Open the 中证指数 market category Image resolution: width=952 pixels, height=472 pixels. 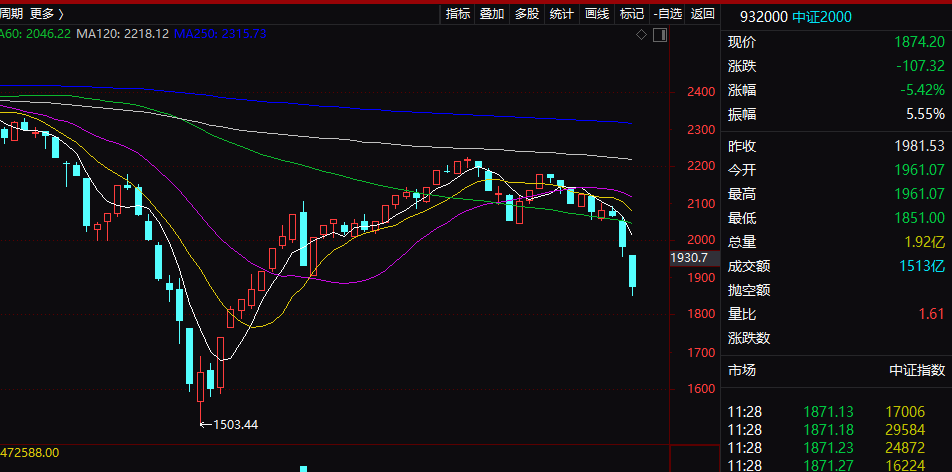(x=917, y=370)
